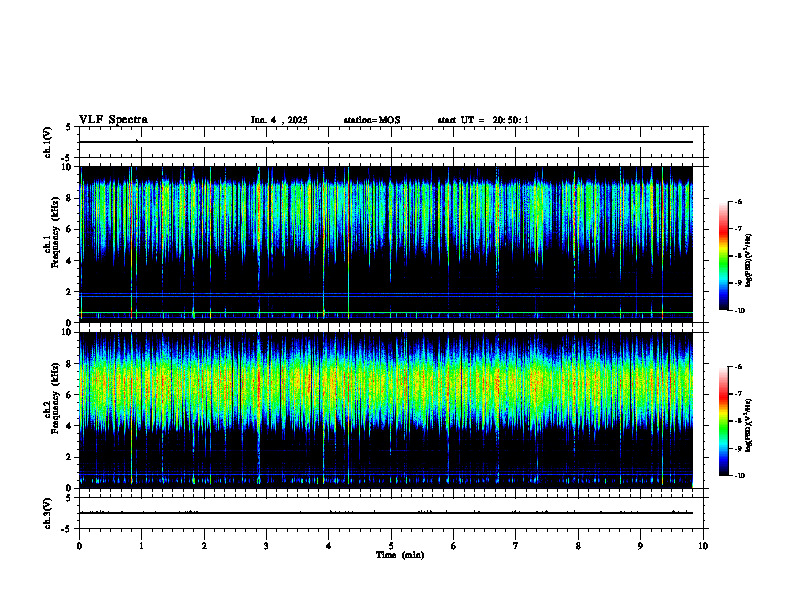792x612 pixels.
Task: Select the ch.1 "Frequency (kHz)" axis label
Action: (55, 232)
